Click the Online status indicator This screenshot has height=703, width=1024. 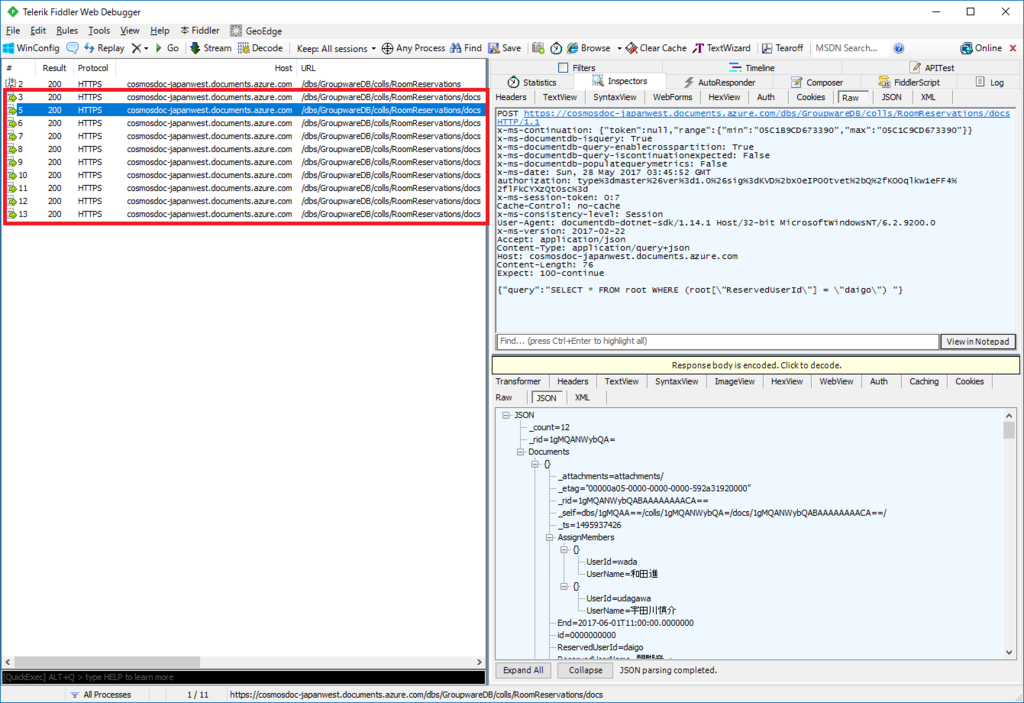click(x=981, y=48)
